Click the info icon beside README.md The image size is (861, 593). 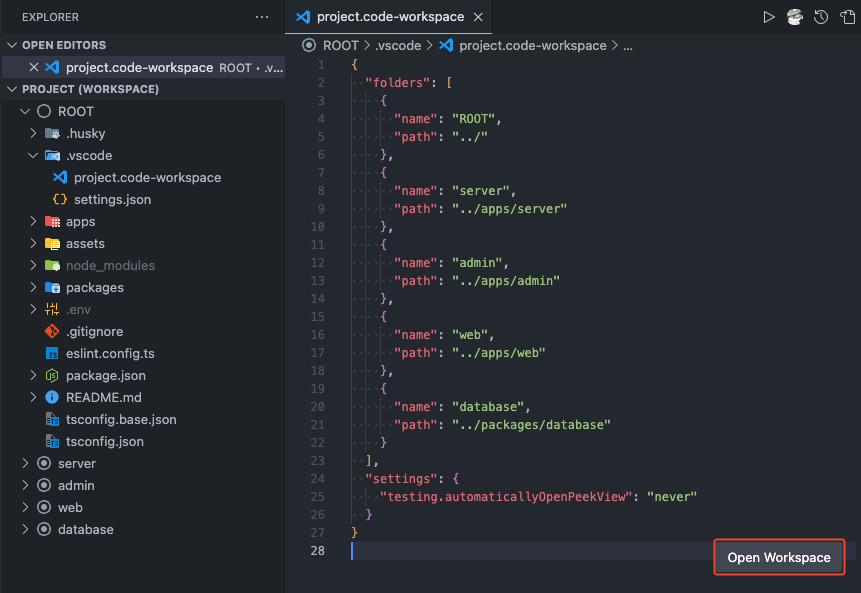click(52, 397)
